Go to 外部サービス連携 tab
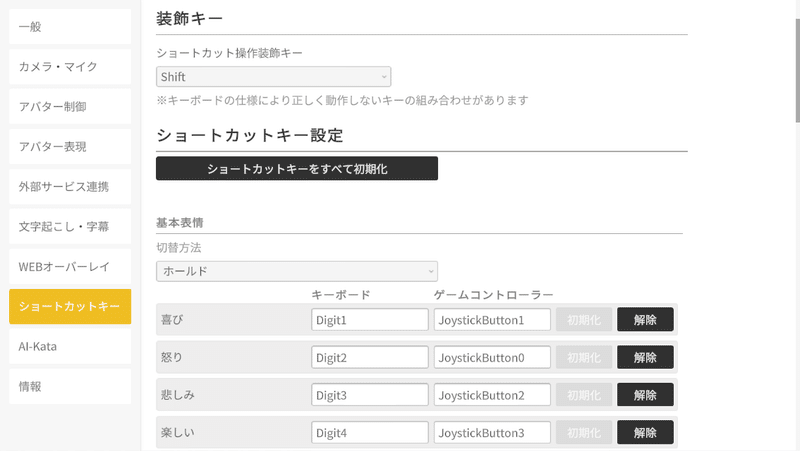This screenshot has width=800, height=451. [70, 187]
